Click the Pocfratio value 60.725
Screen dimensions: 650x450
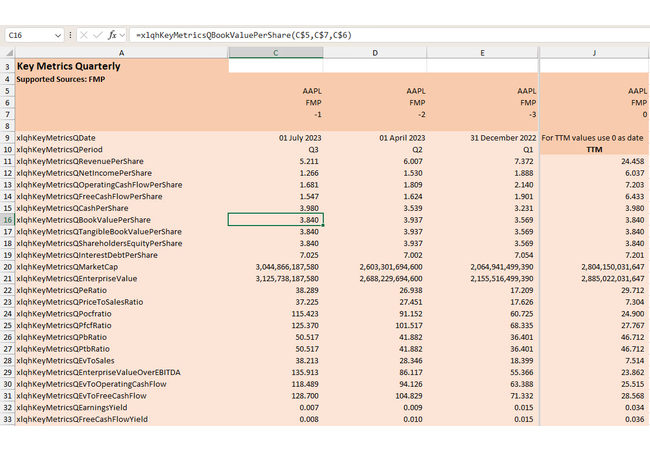click(483, 314)
